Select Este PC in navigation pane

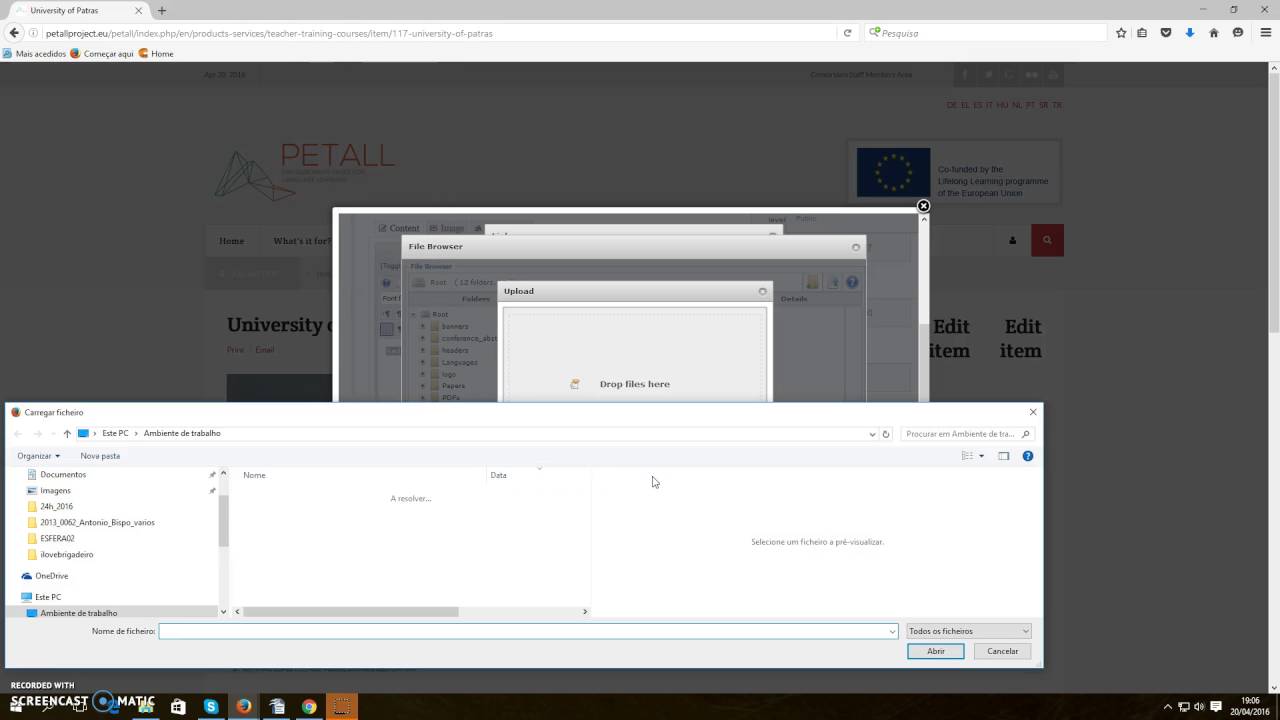[x=48, y=597]
